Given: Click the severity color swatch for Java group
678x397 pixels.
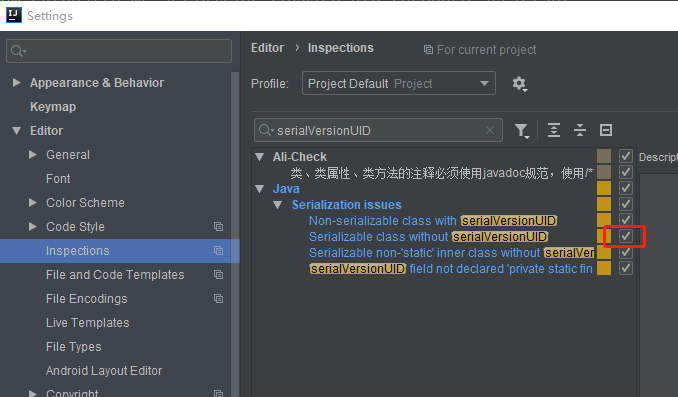Looking at the screenshot, I should 604,188.
